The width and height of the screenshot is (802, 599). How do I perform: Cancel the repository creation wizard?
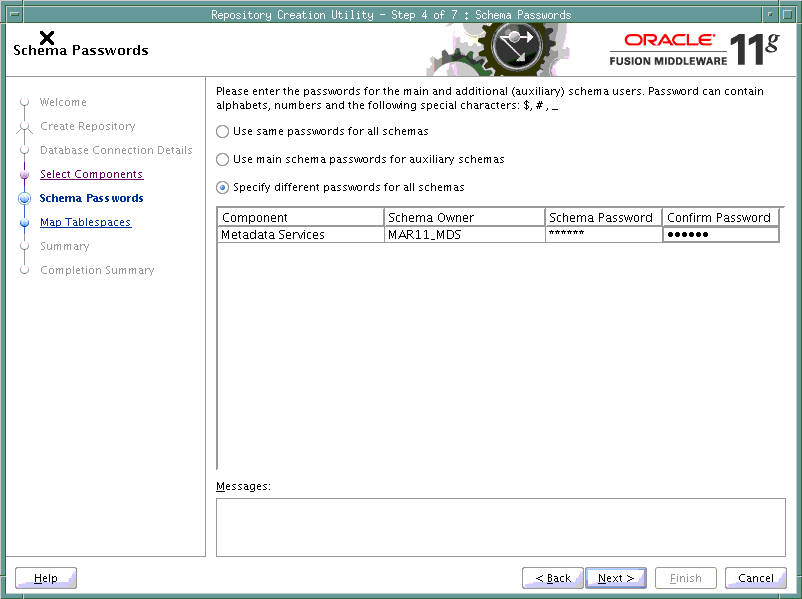(x=755, y=578)
